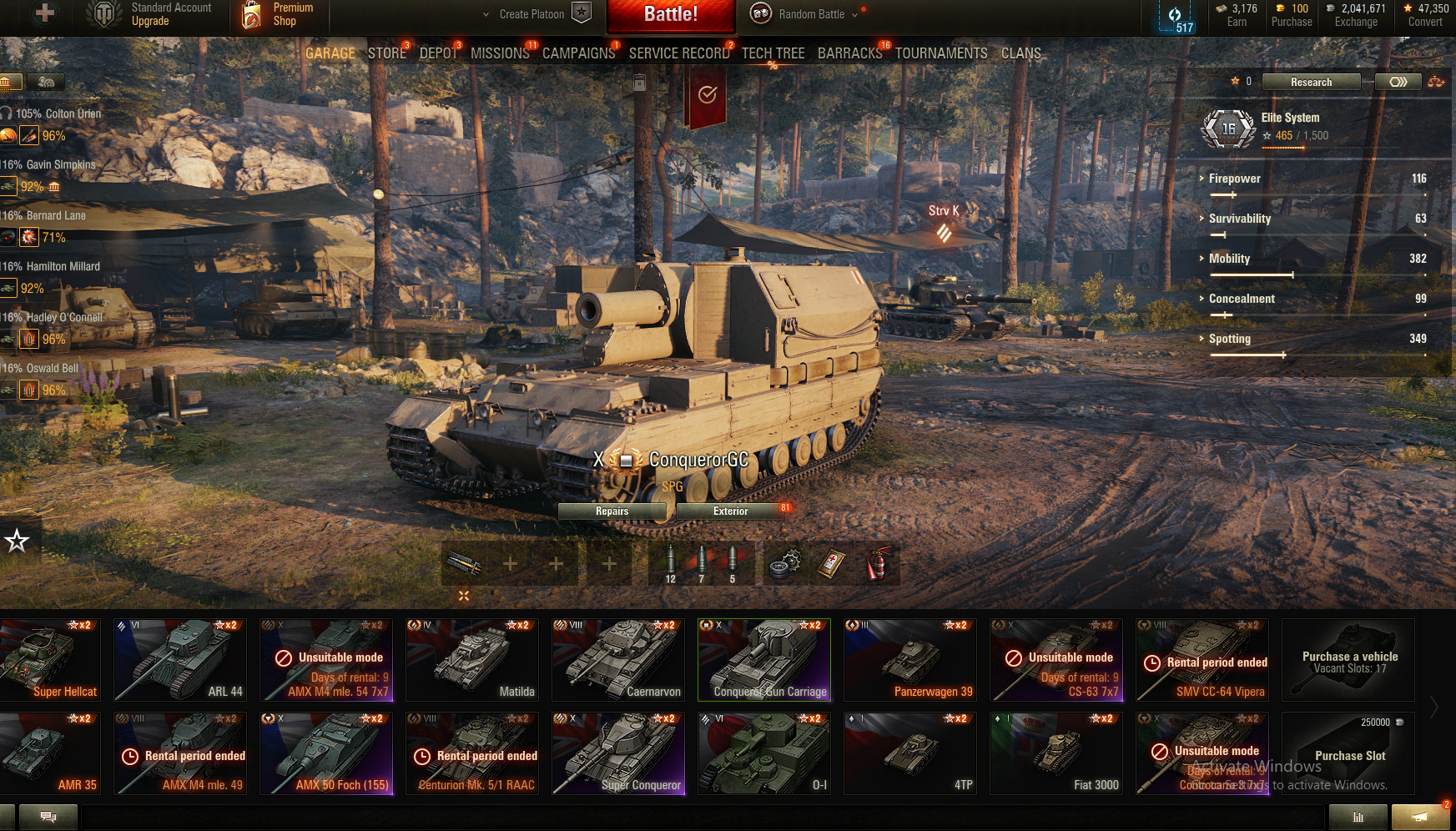
Task: Open the Random Battle mode dropdown
Action: coord(810,14)
